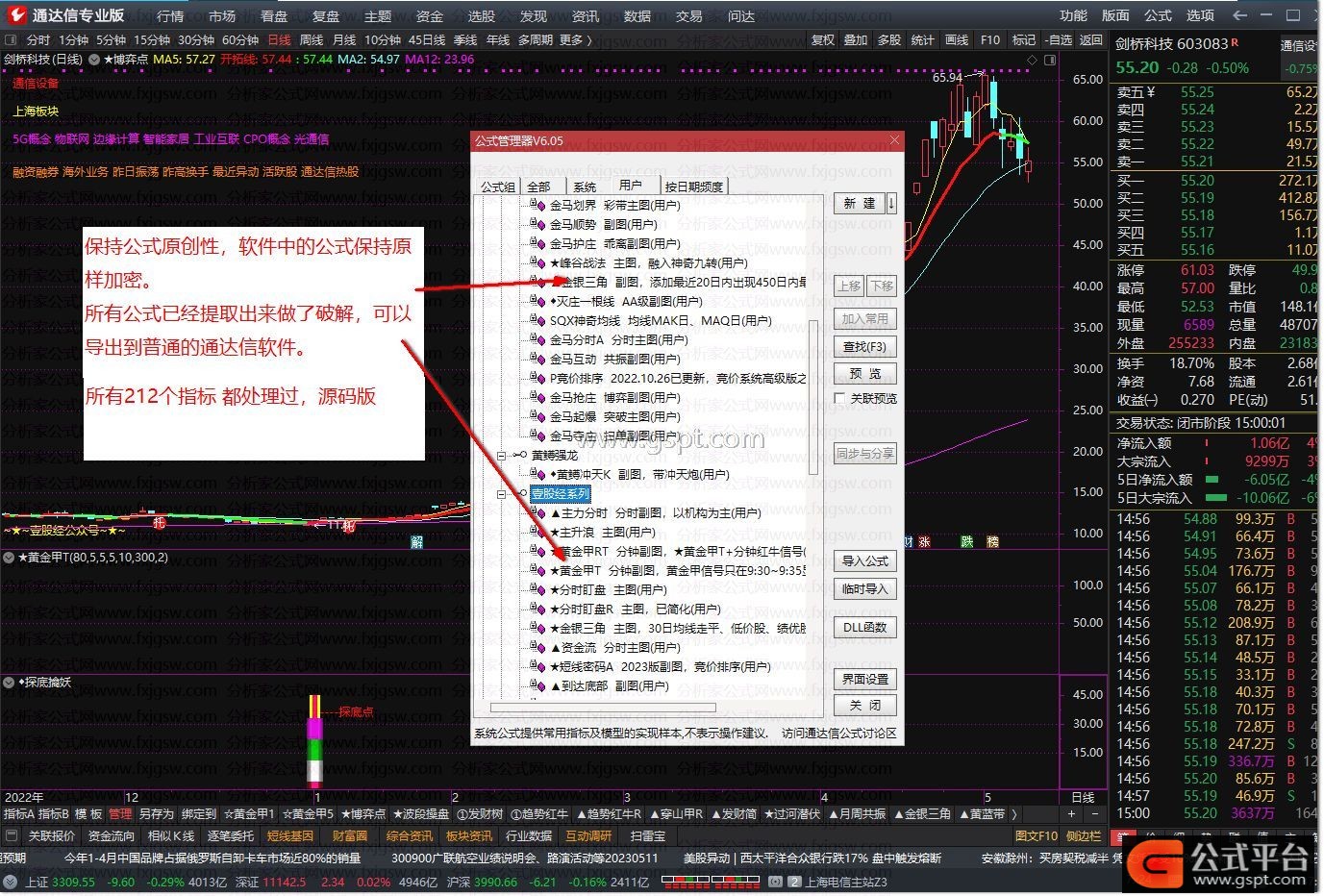Click the 关闭 button in formula manager
The width and height of the screenshot is (1324, 896).
(x=864, y=705)
